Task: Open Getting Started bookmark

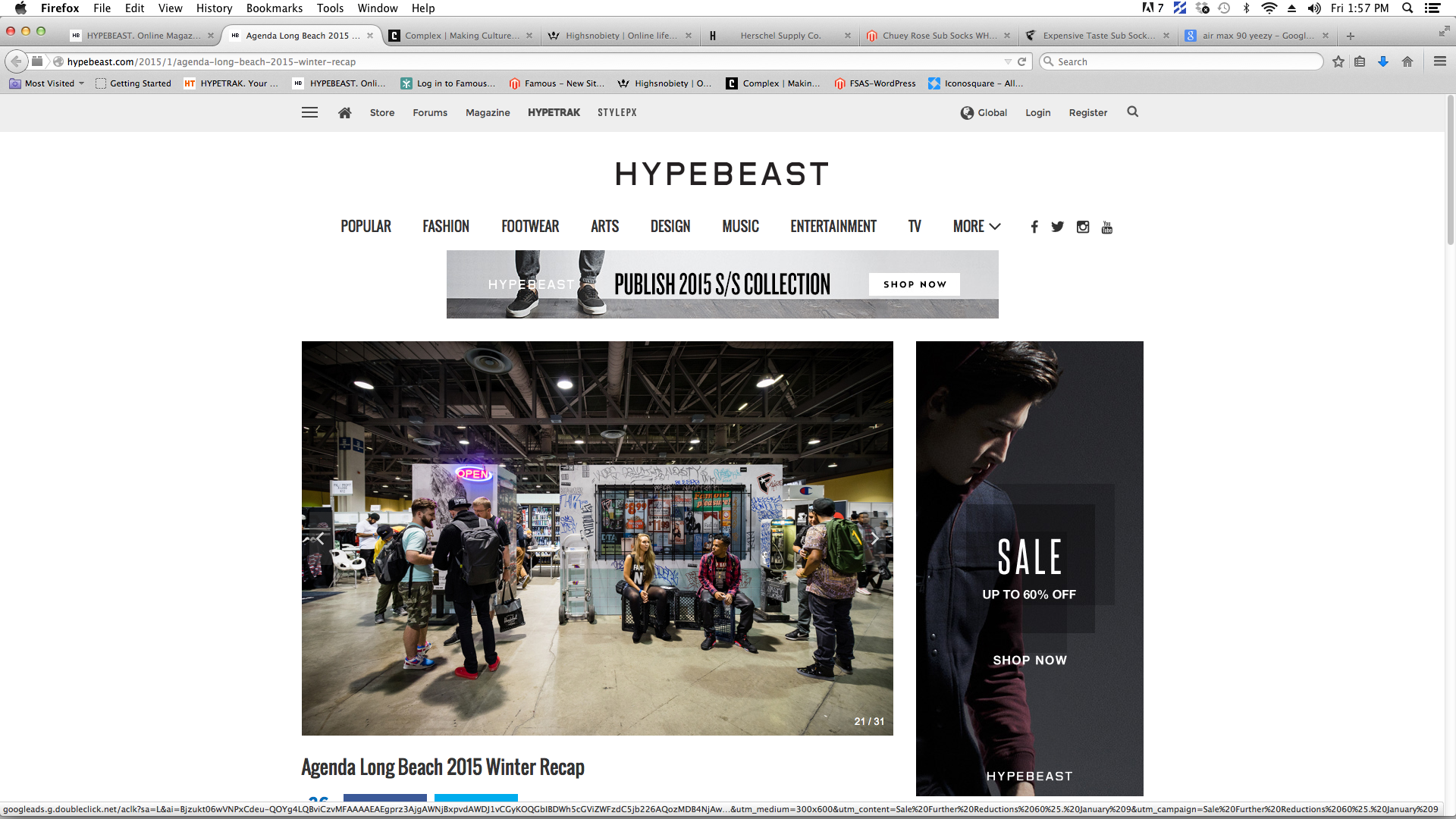Action: [133, 83]
